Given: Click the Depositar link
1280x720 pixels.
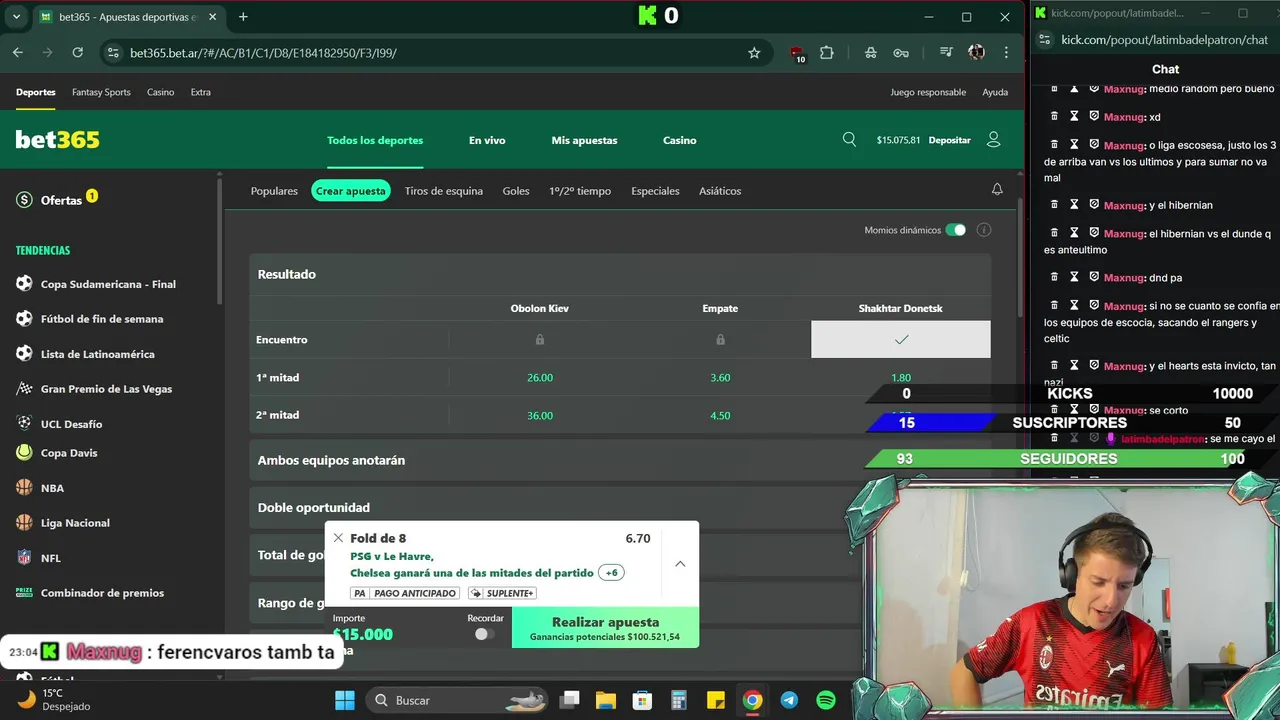Looking at the screenshot, I should click(x=949, y=140).
